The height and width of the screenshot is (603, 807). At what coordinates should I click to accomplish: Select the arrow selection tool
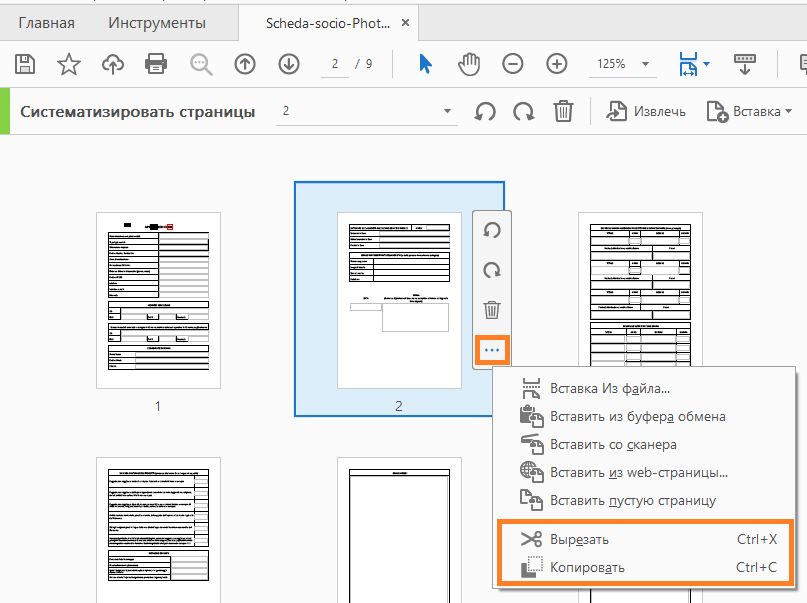point(425,64)
